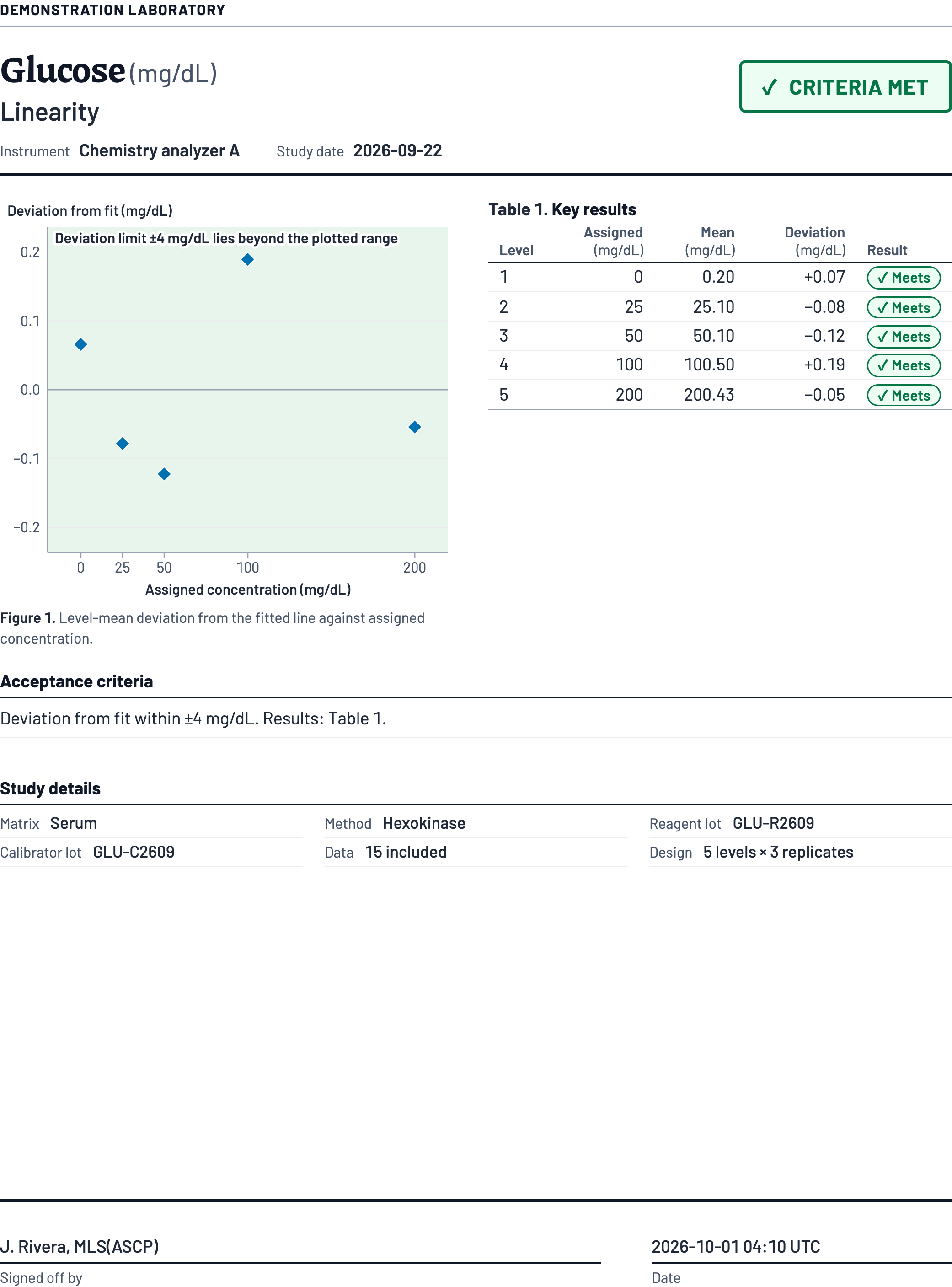
Task: Click the signer name J. Rivera, MLS(ASCP)
Action: click(80, 1247)
